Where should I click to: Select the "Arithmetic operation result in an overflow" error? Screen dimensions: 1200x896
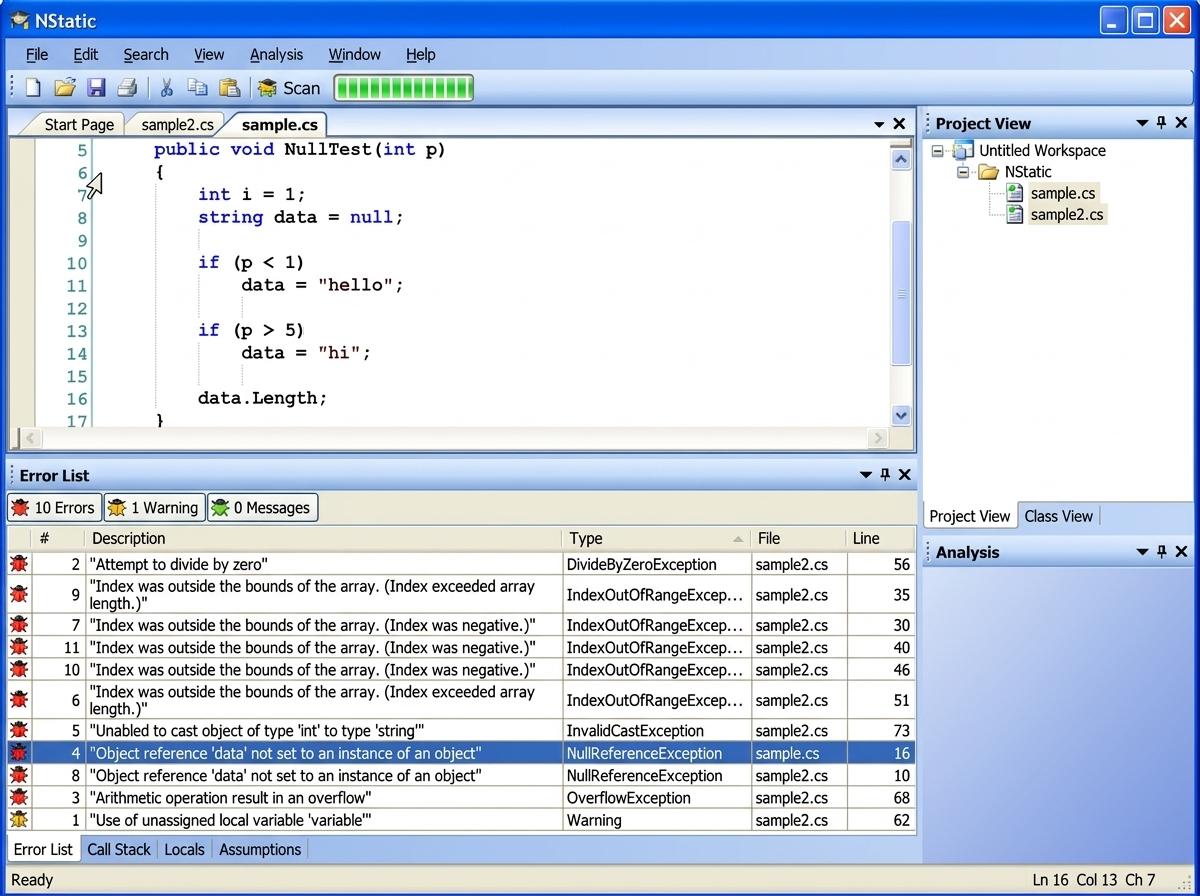[461, 798]
